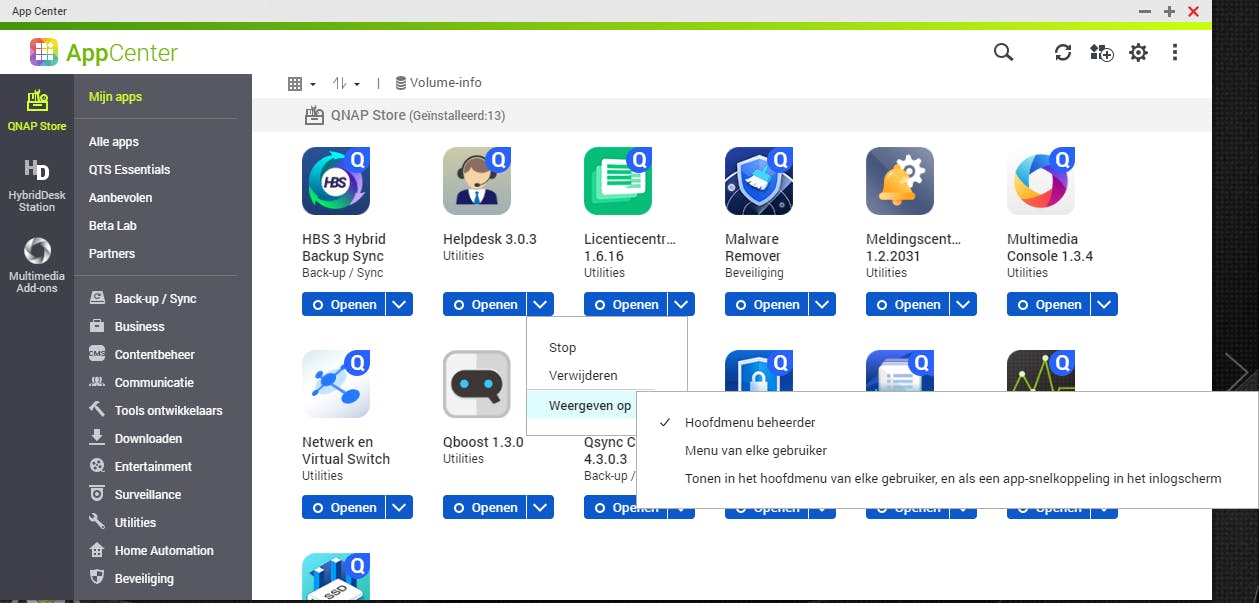
Task: Select the Surveillance category
Action: click(x=148, y=495)
